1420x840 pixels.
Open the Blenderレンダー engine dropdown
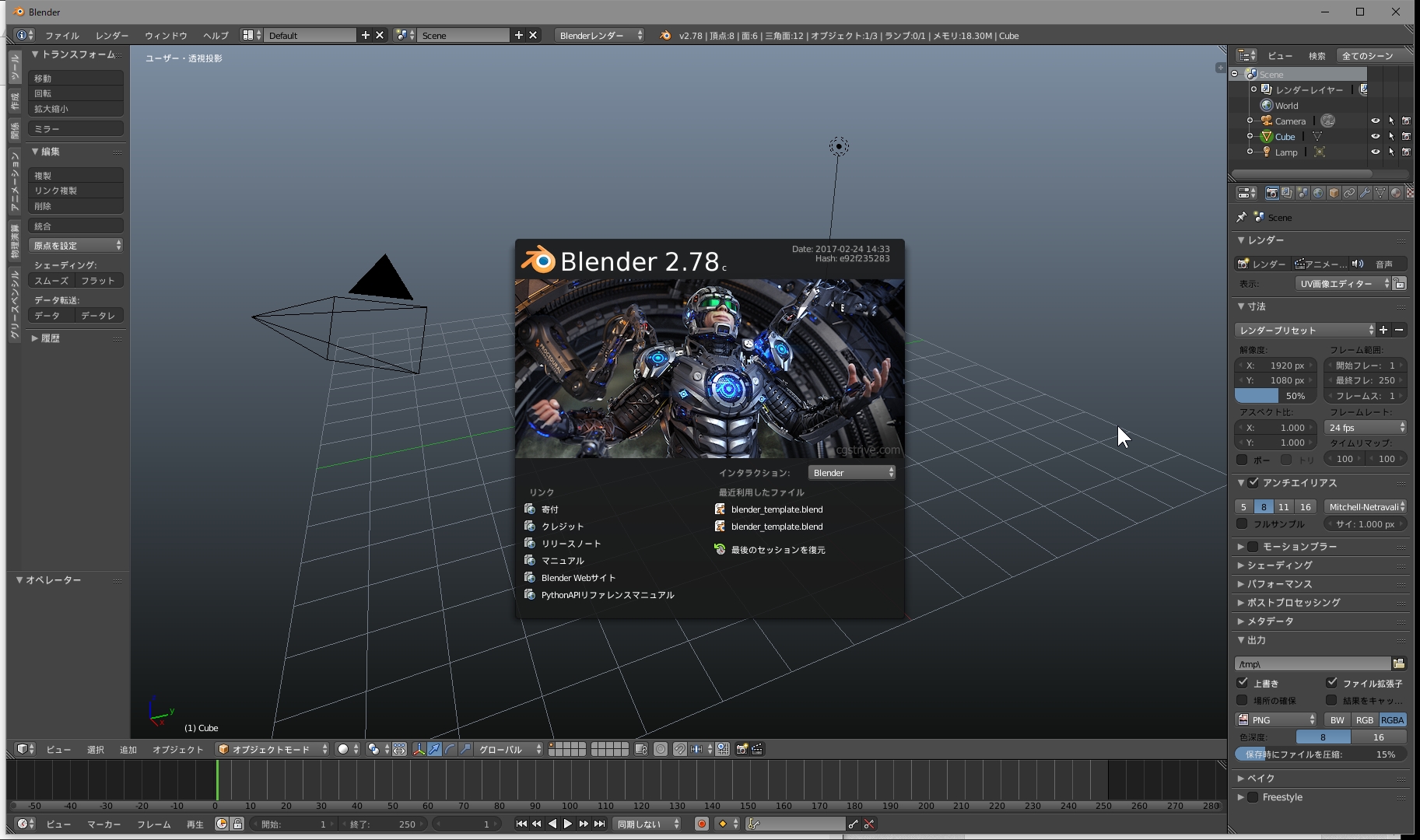599,35
